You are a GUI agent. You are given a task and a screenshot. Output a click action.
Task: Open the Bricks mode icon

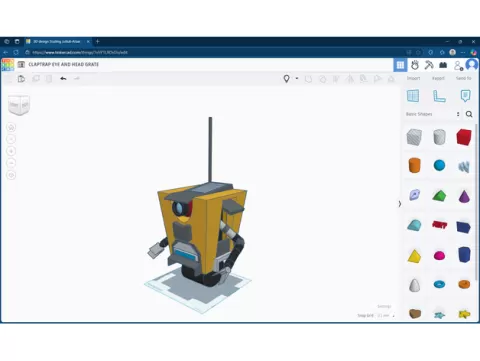pyautogui.click(x=443, y=65)
